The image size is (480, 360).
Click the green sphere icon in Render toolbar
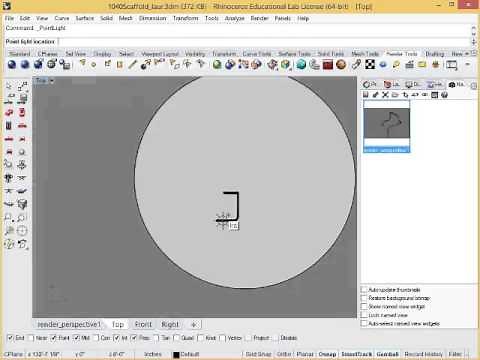217,64
